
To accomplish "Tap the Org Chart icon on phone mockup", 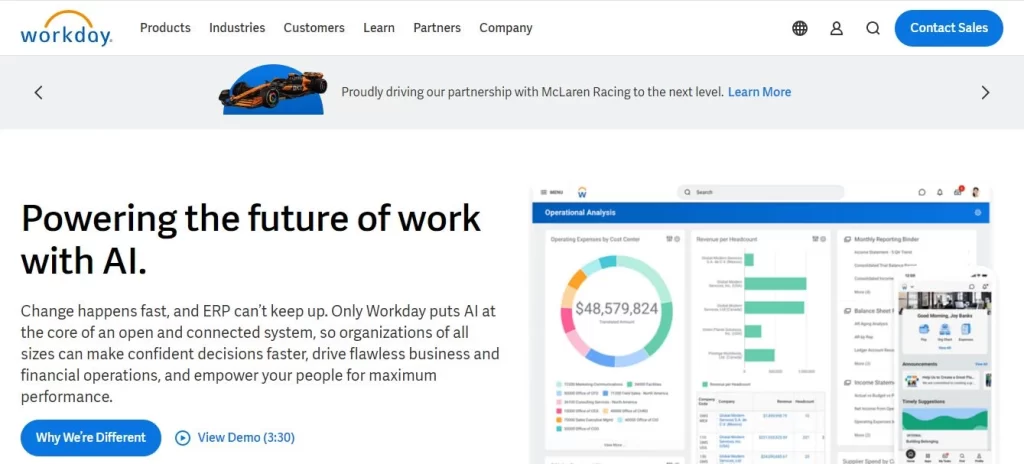I will [944, 331].
